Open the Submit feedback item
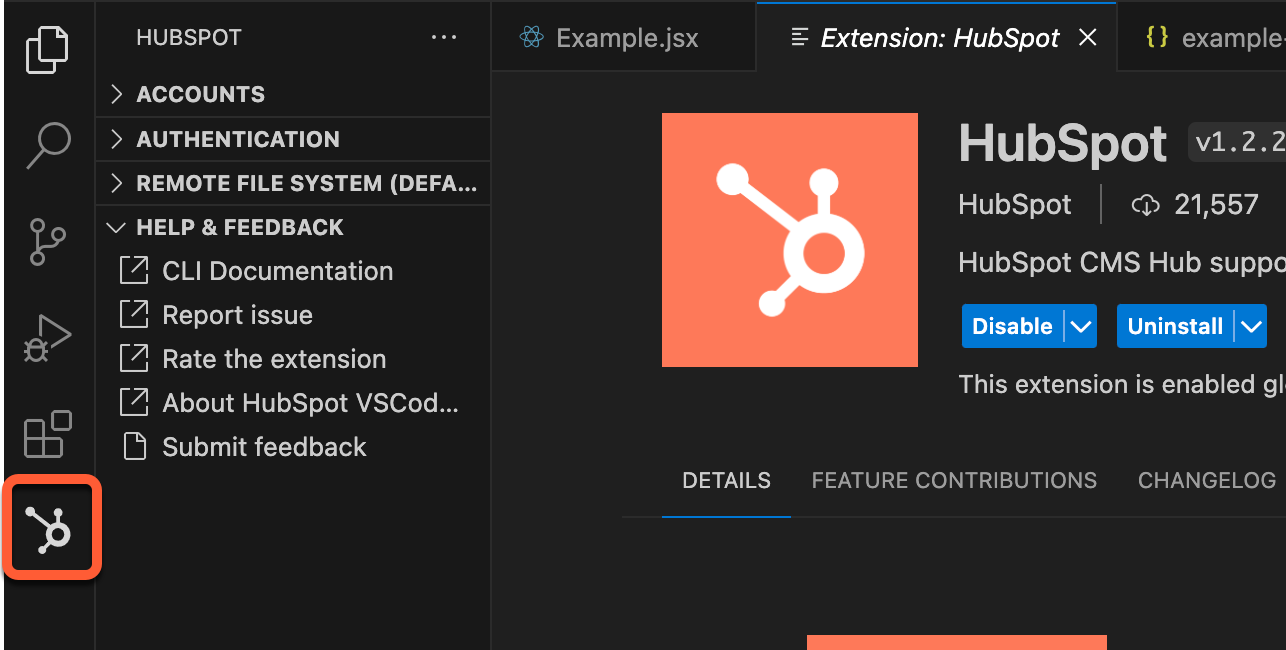 [265, 447]
